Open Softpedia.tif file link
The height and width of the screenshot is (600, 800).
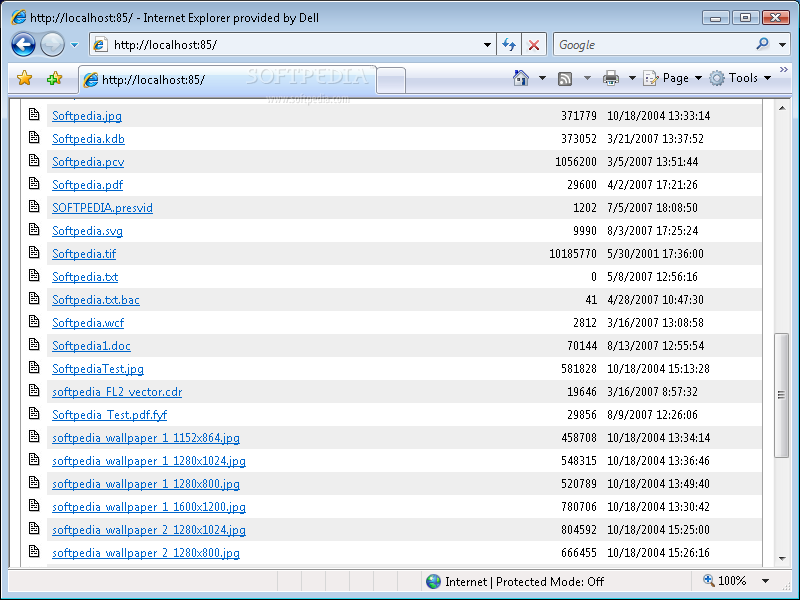[x=84, y=254]
